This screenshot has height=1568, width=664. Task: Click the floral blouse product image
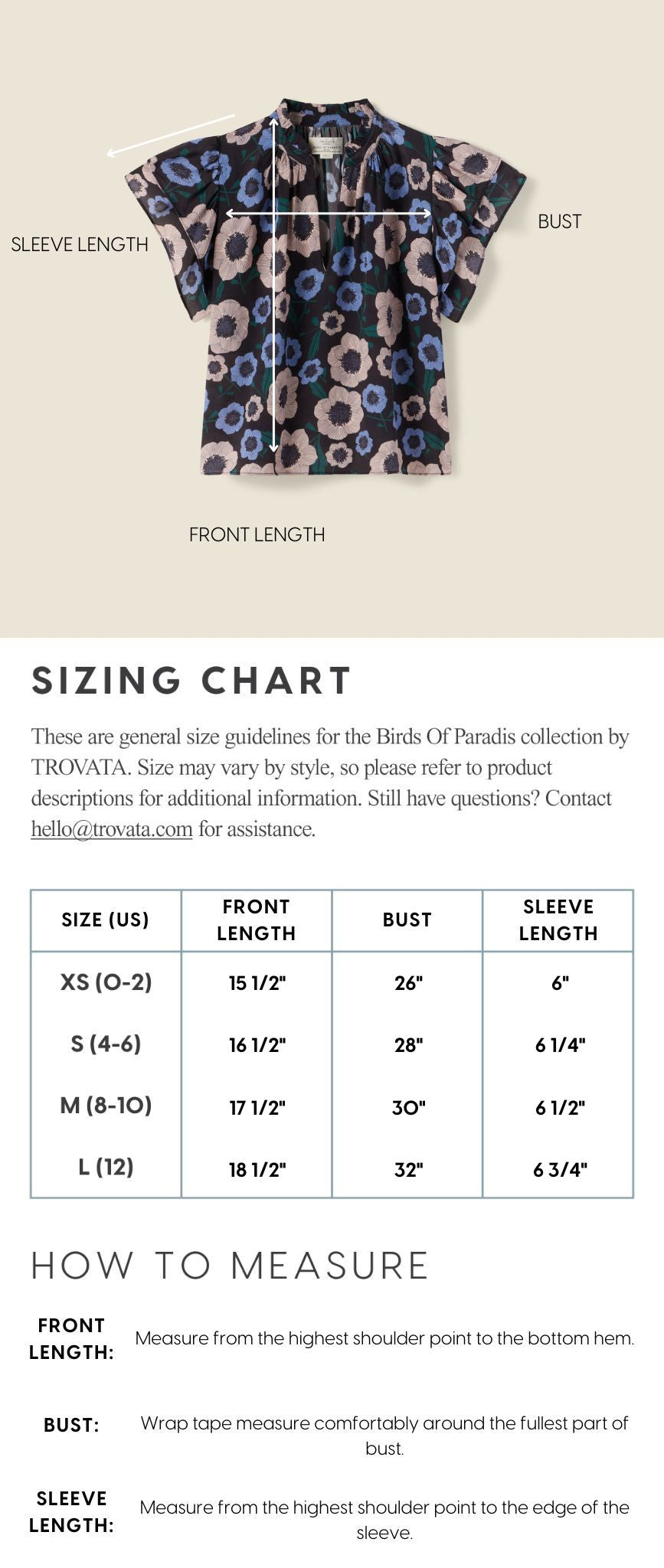pyautogui.click(x=325, y=286)
